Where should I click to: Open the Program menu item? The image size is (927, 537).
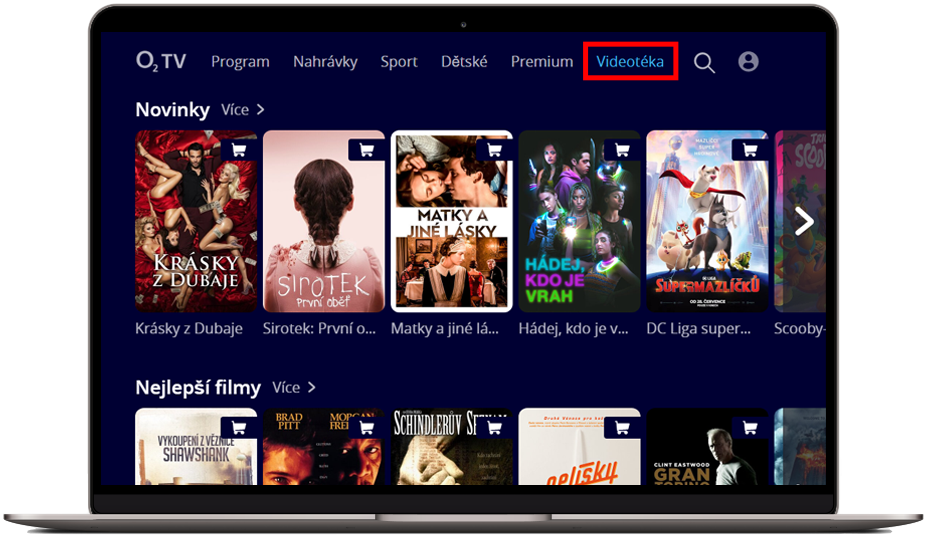click(240, 62)
